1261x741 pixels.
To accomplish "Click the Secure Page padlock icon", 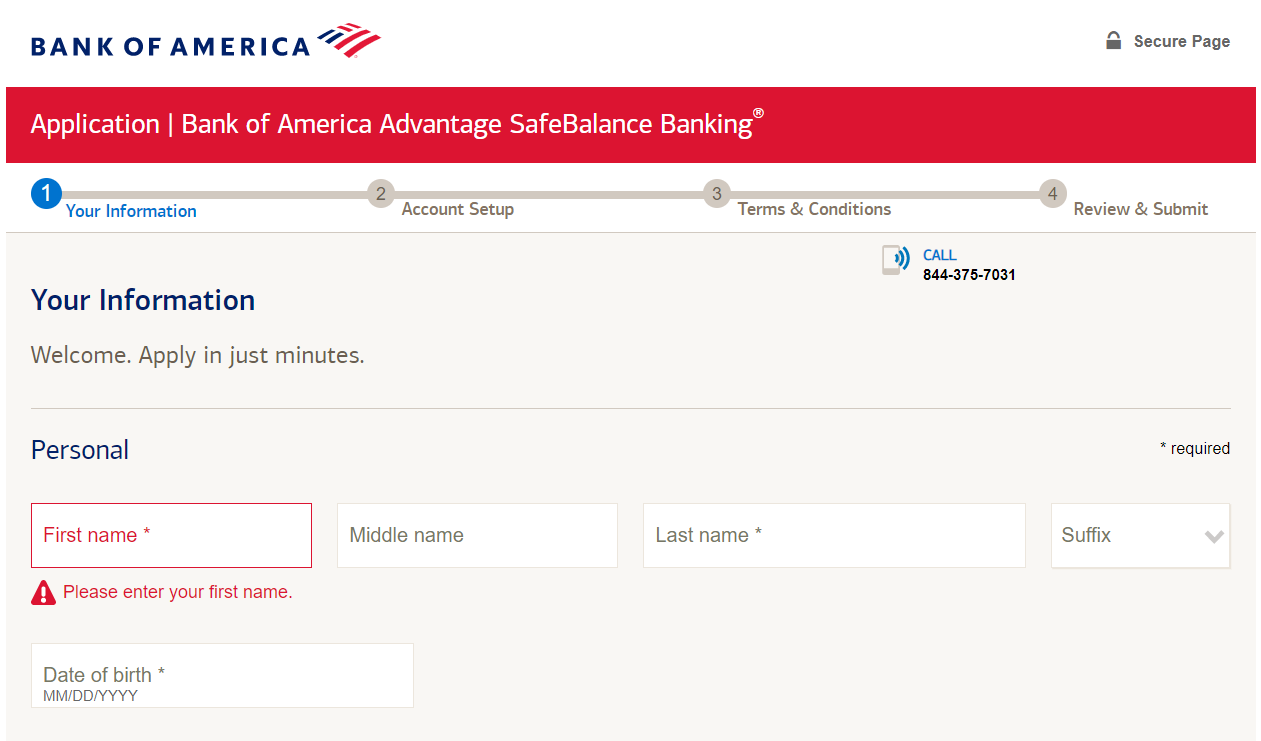I will (x=1113, y=40).
